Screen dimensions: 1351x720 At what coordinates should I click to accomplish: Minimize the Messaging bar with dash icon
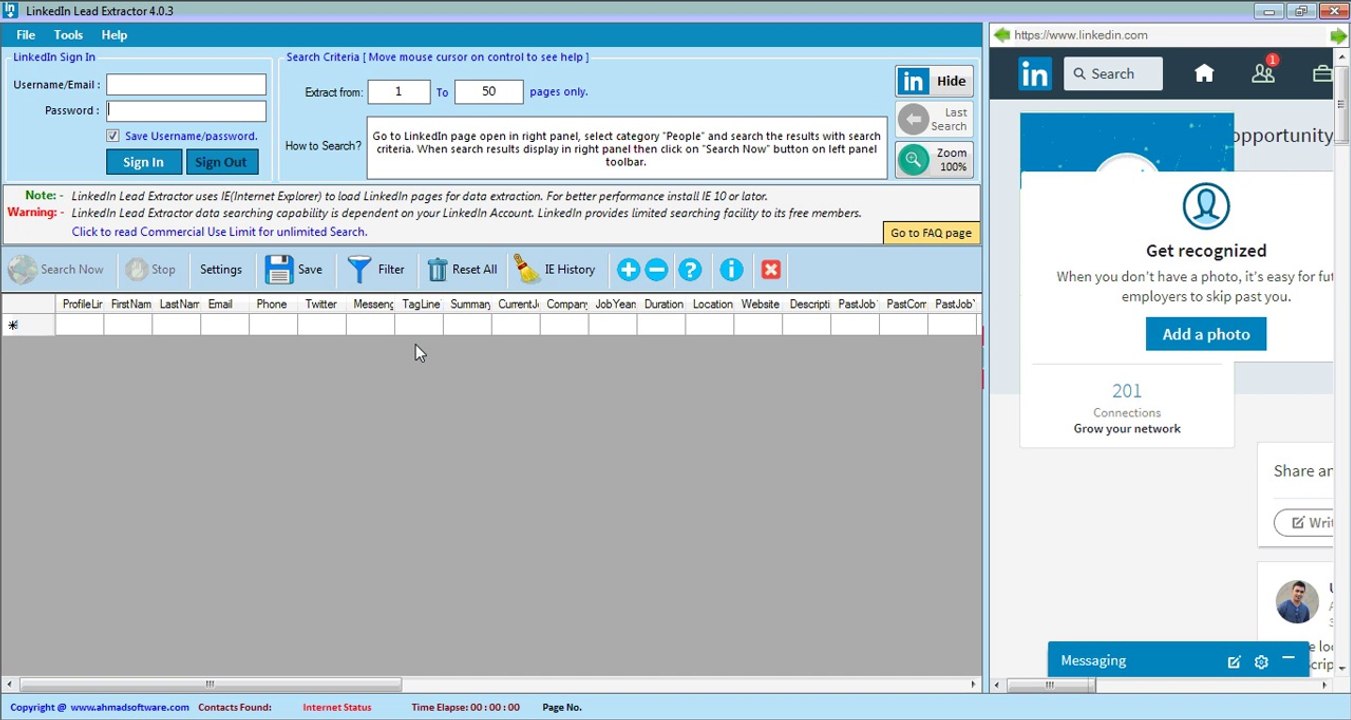[x=1288, y=658]
